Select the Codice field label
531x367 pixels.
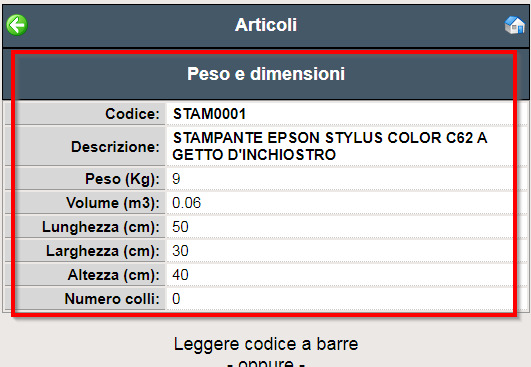(x=132, y=114)
